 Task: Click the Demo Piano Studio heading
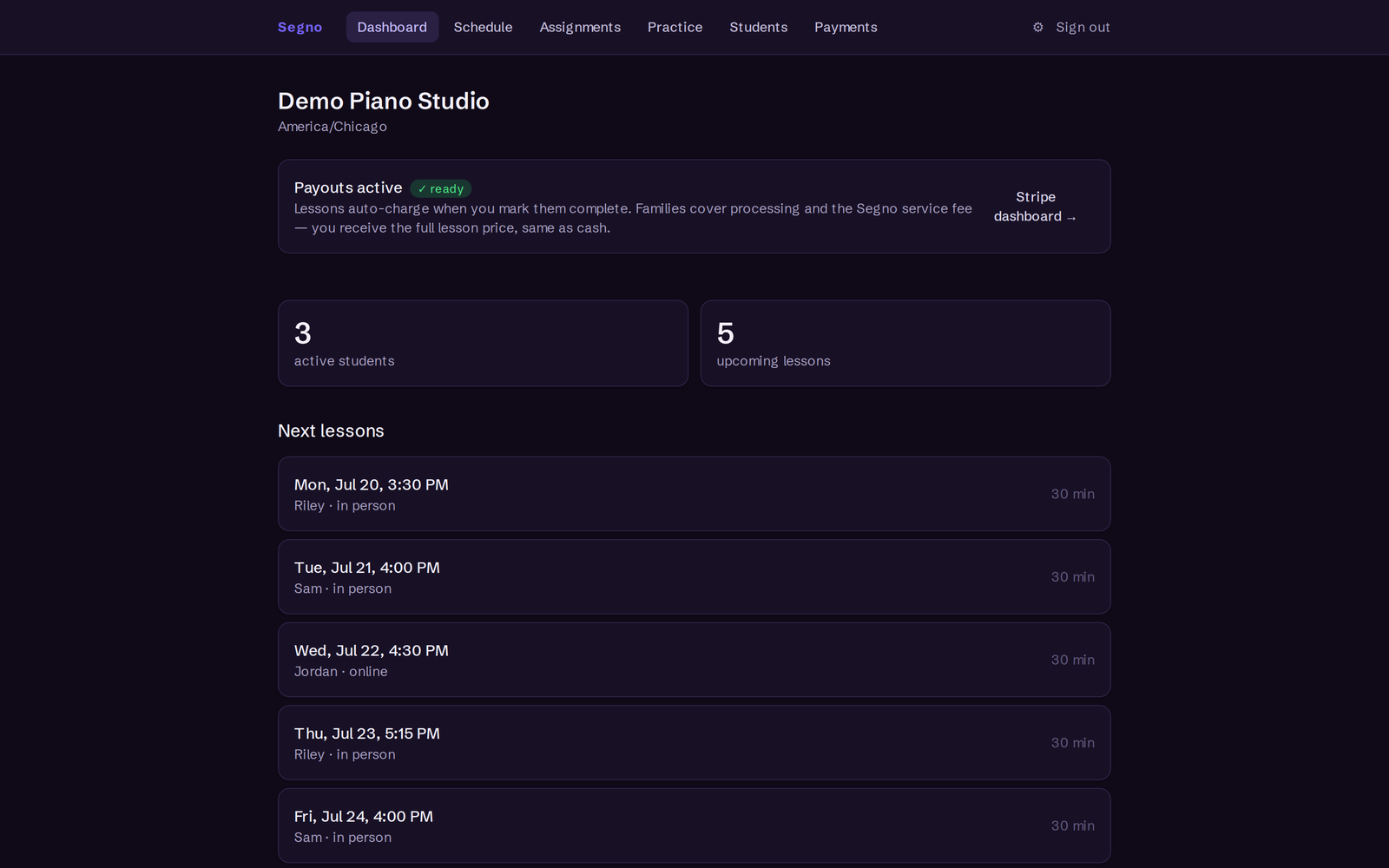384,101
